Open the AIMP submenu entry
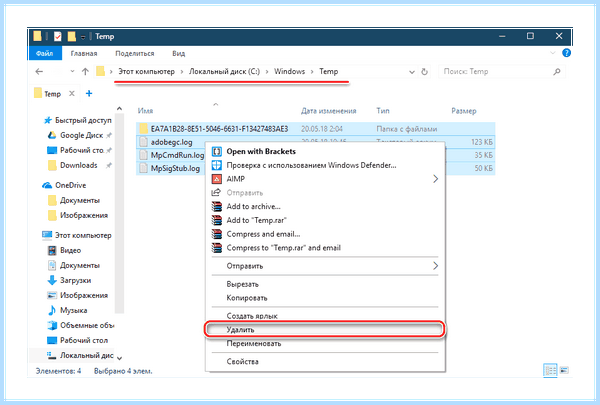 pos(325,179)
